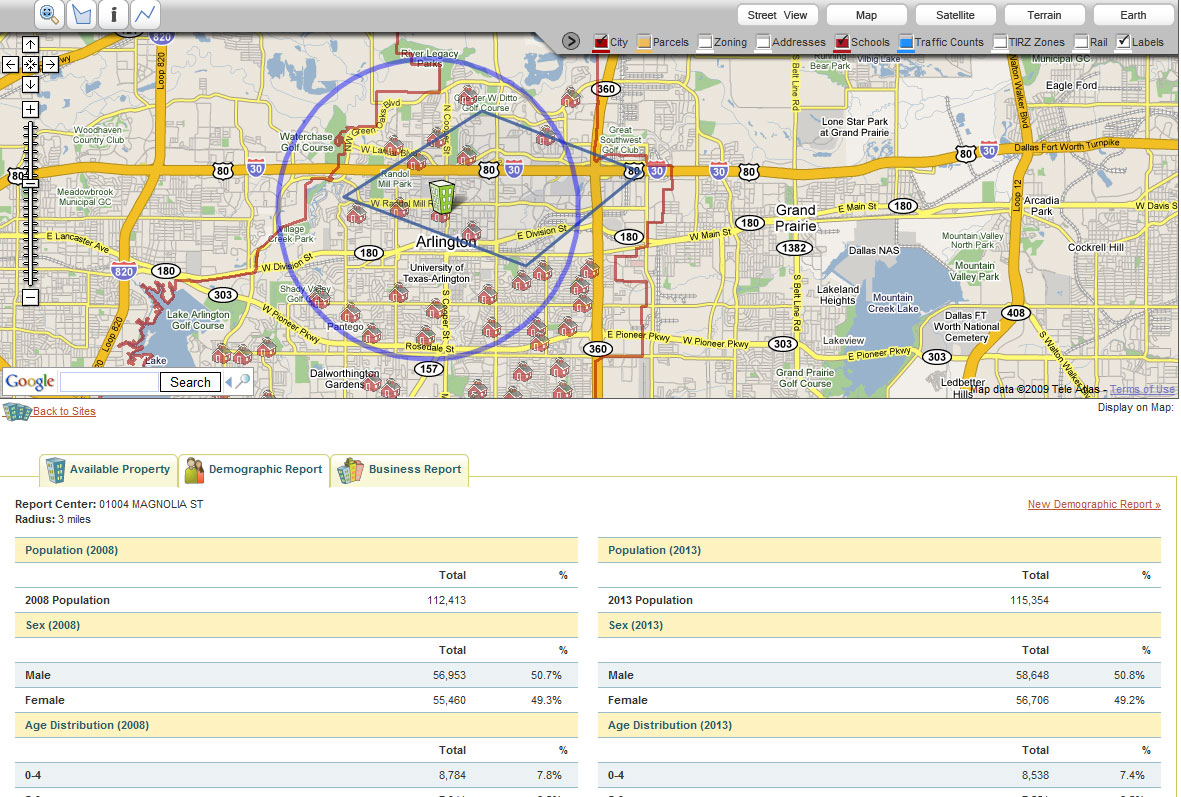Click the 2008 Population value 112,413
The image size is (1181, 797).
coord(447,600)
